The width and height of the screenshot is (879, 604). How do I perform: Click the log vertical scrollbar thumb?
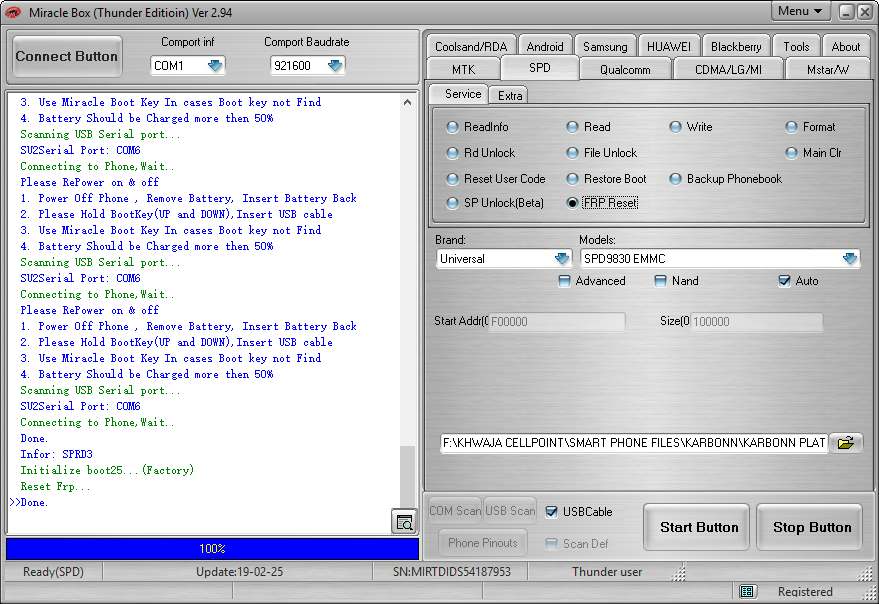408,477
